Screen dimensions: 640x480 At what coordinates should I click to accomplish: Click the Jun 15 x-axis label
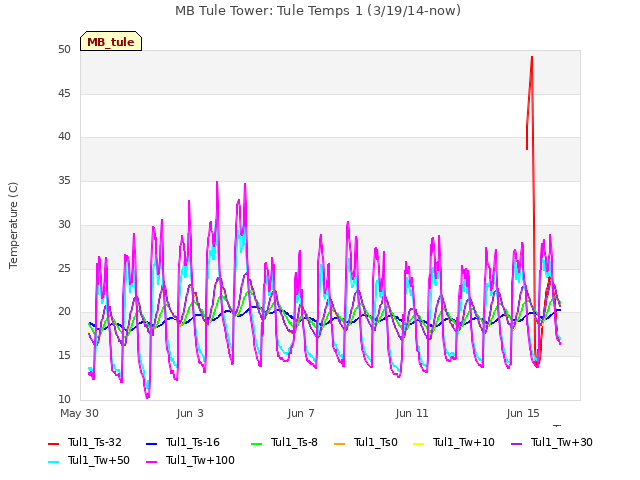coord(523,413)
